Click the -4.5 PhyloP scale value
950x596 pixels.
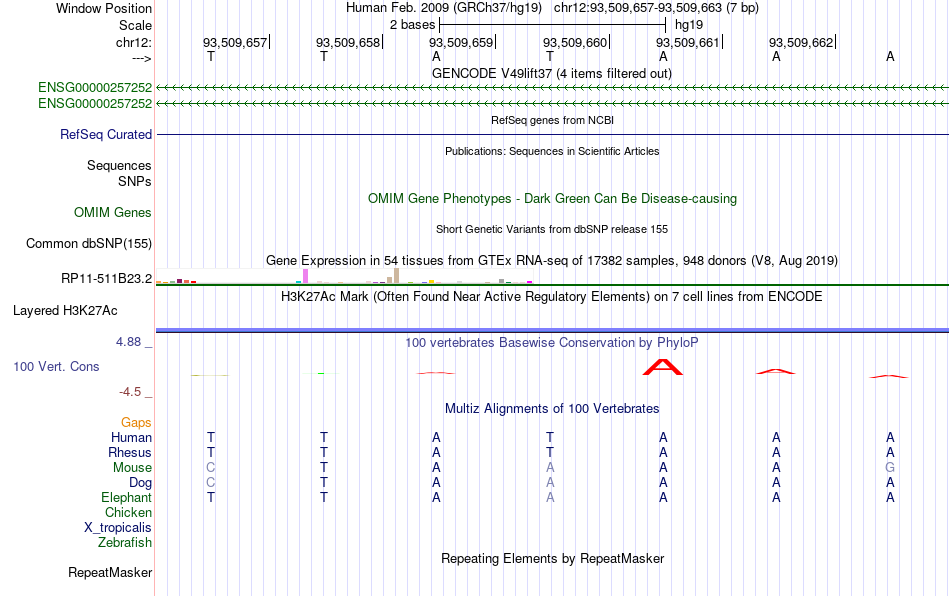tap(130, 392)
